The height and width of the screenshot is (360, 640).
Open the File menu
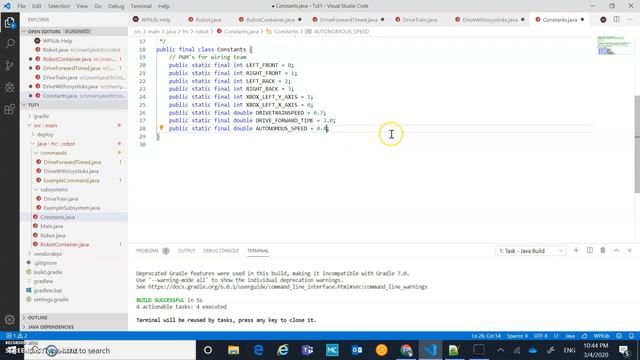point(21,6)
